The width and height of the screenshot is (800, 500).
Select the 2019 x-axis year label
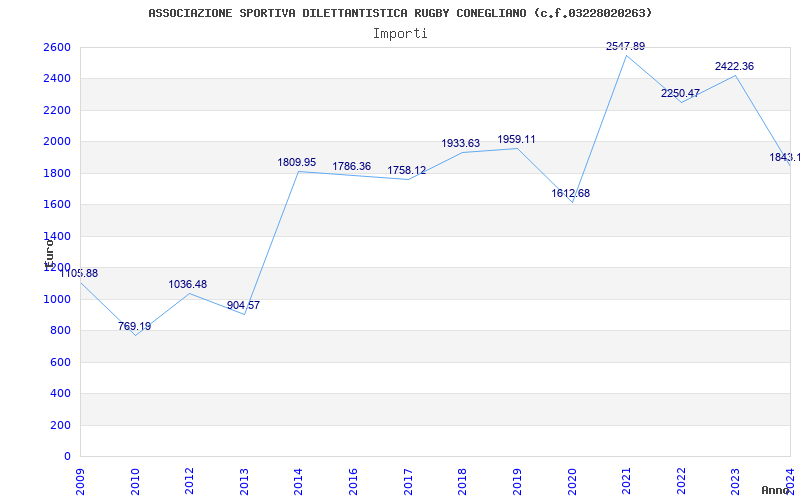(517, 482)
